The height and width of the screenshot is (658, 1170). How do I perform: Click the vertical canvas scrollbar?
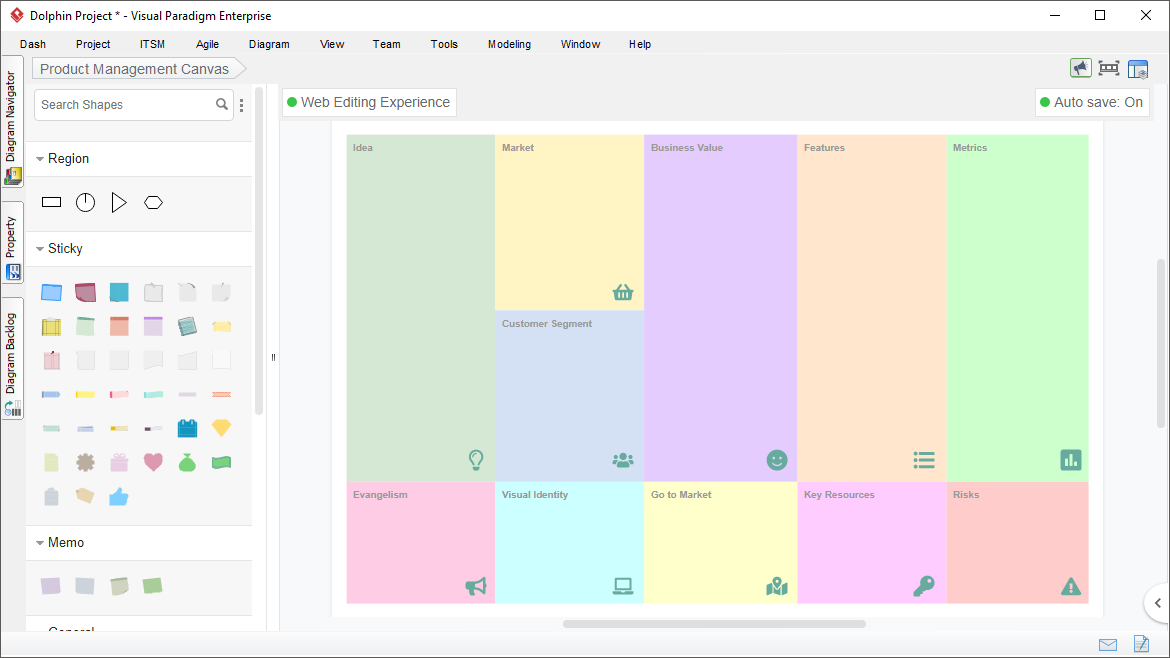coord(1160,343)
